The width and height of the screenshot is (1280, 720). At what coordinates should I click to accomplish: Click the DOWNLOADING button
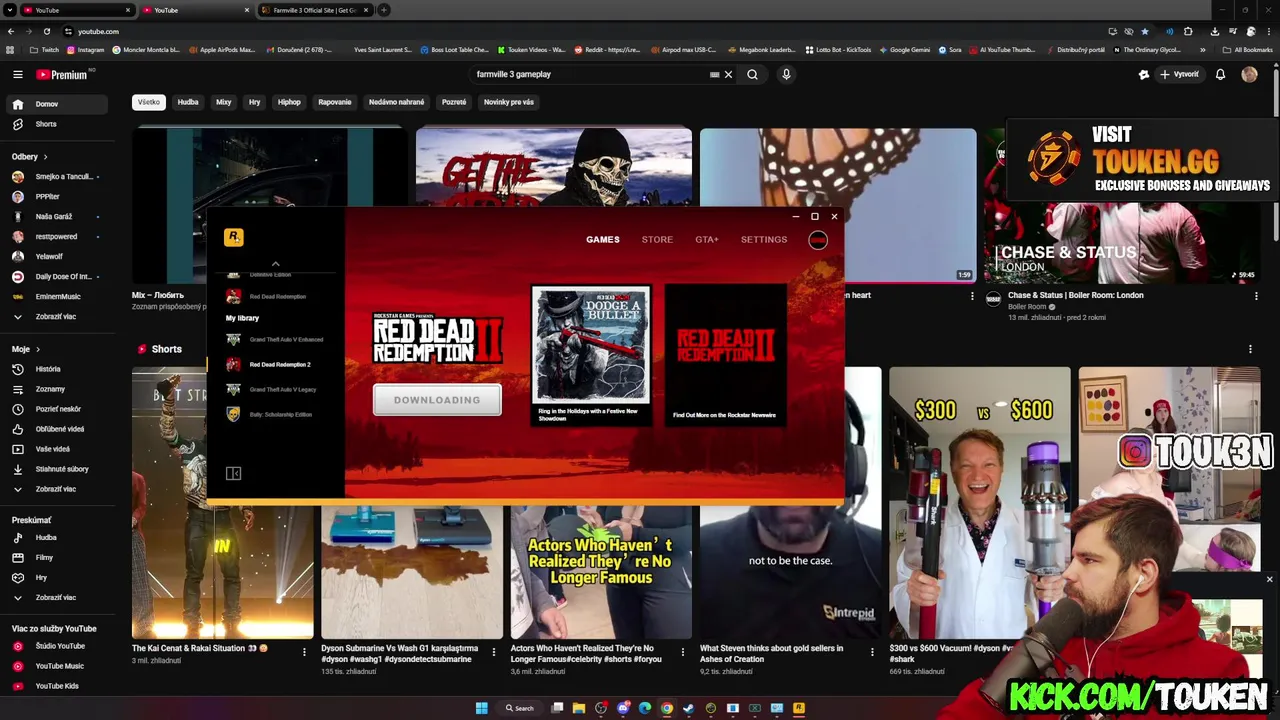[x=437, y=400]
